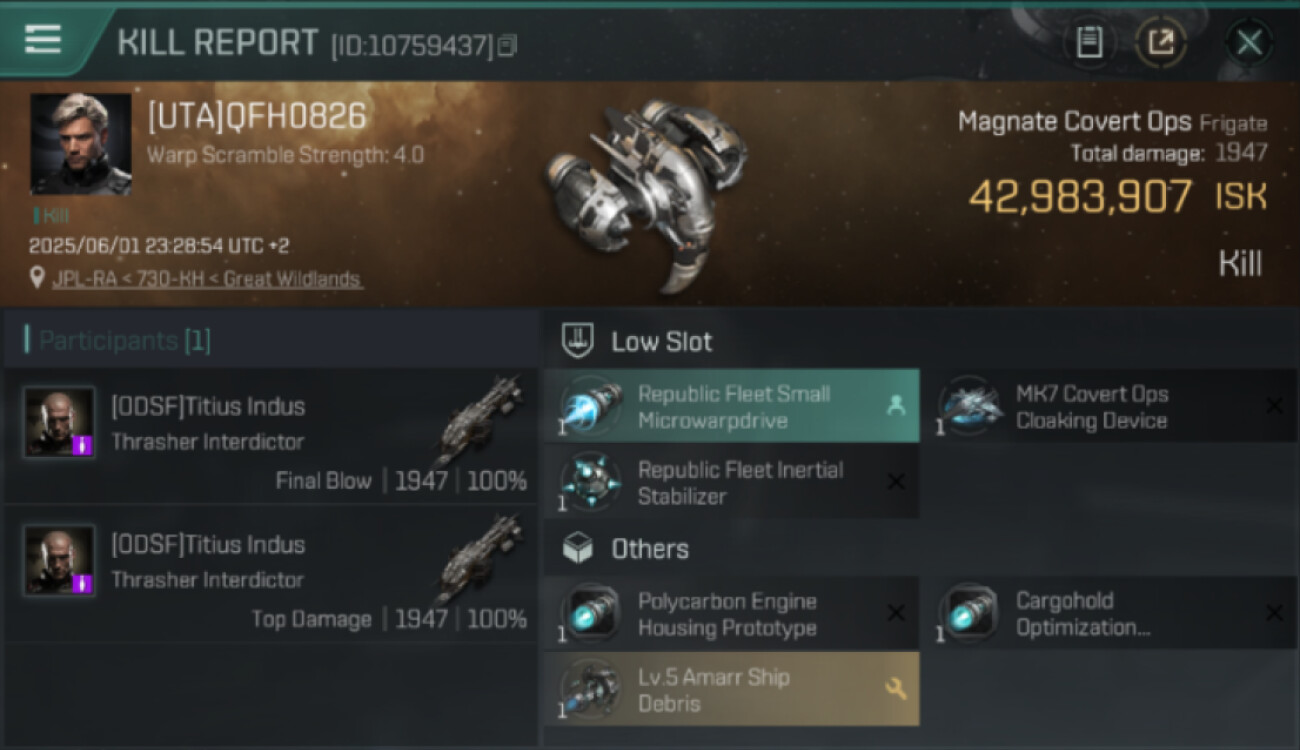Click the person icon on Microwarpdrive row

[895, 406]
